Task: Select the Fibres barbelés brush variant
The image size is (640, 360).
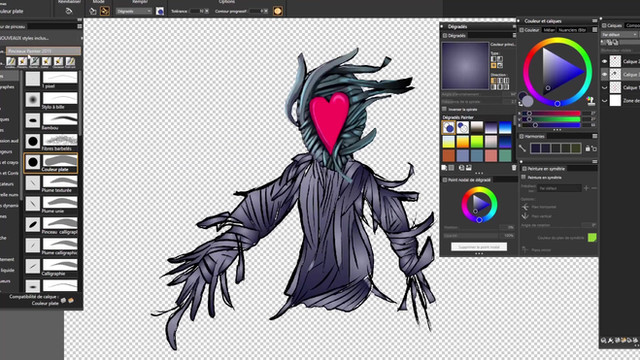Action: tap(51, 142)
